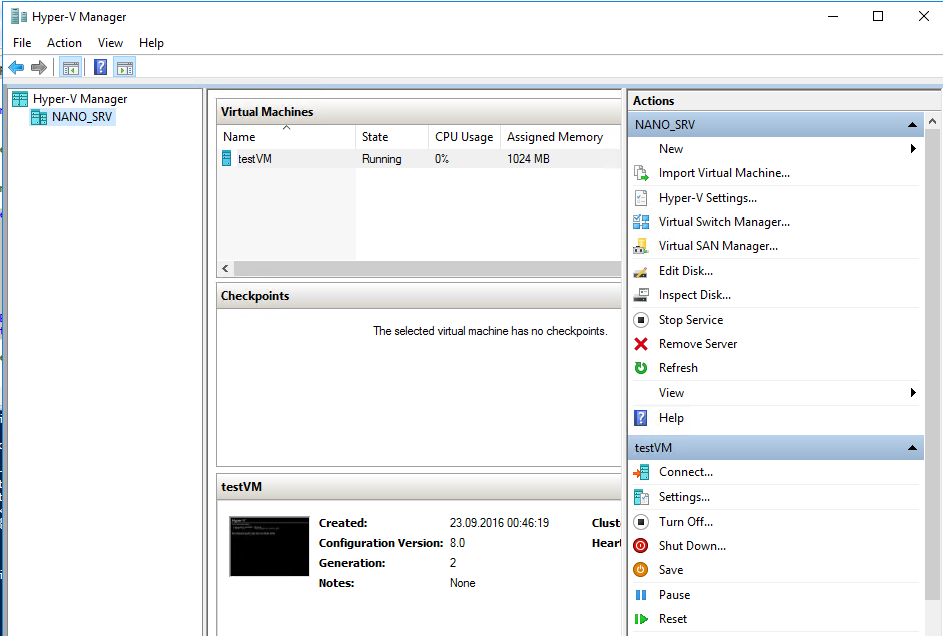The image size is (943, 636).
Task: Click the Hyper-V Manager root tree icon
Action: click(20, 99)
